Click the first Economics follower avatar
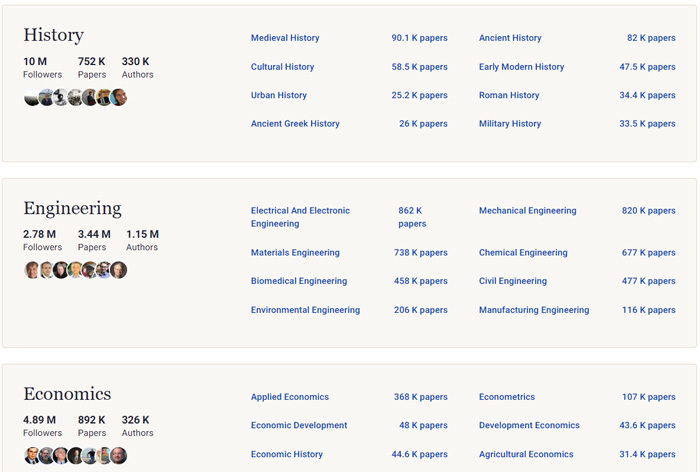 coord(32,456)
